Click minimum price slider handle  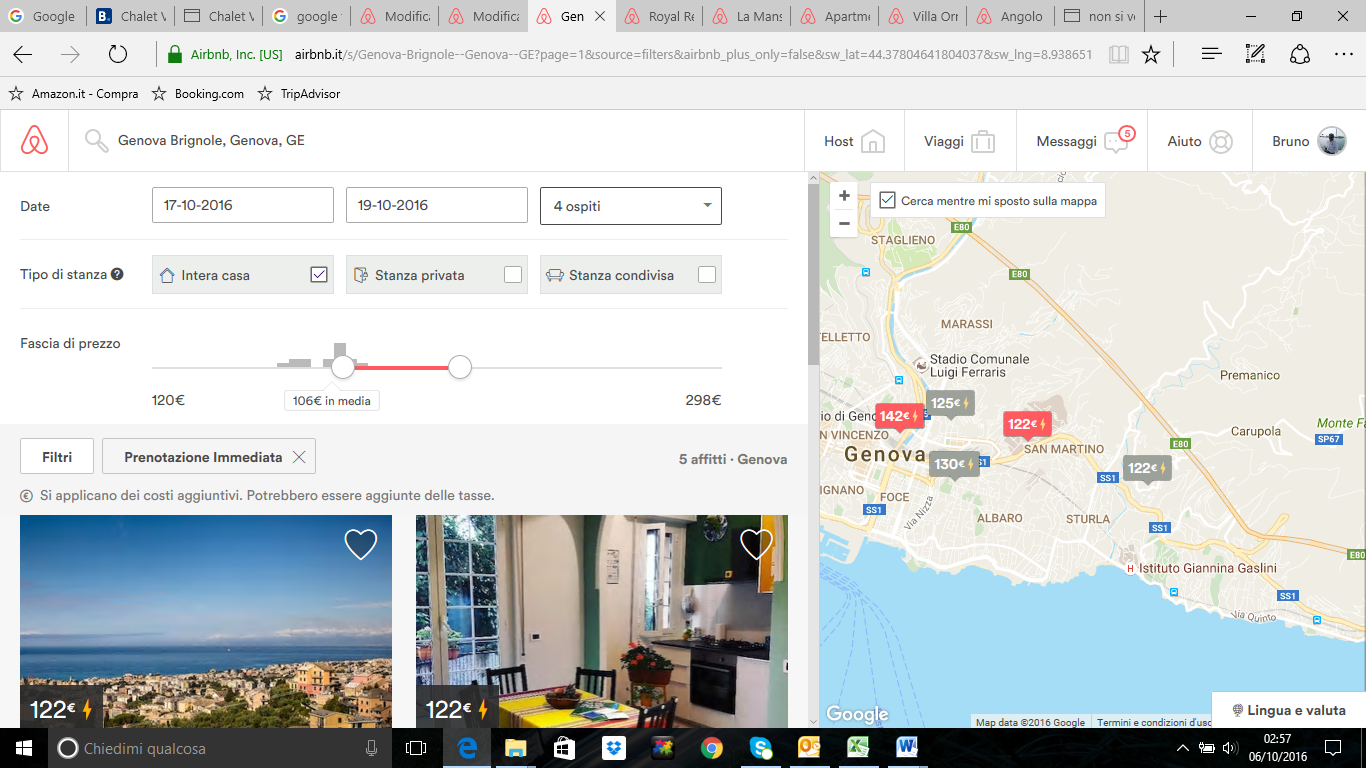pyautogui.click(x=343, y=367)
